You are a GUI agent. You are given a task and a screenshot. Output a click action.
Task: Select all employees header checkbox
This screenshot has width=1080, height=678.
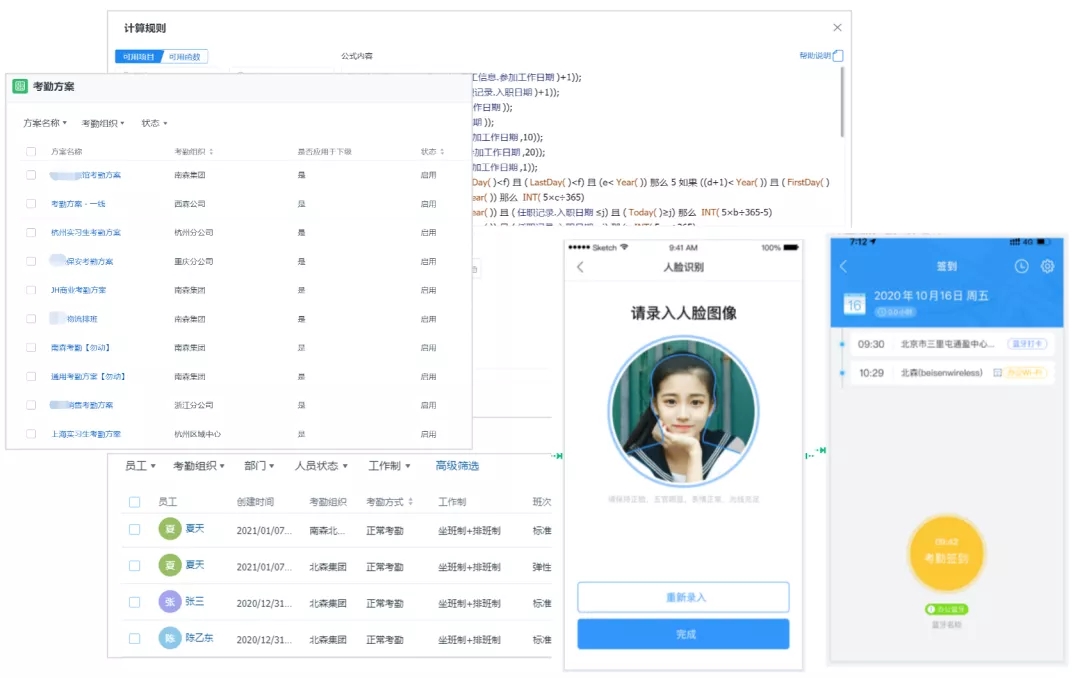[134, 502]
